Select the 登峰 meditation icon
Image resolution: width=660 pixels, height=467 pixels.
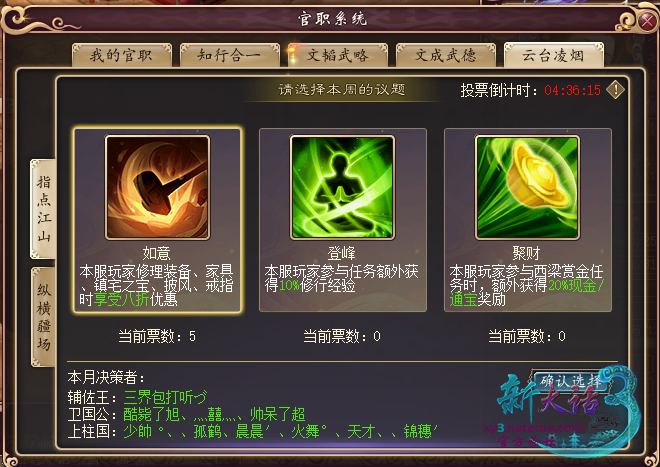point(342,188)
